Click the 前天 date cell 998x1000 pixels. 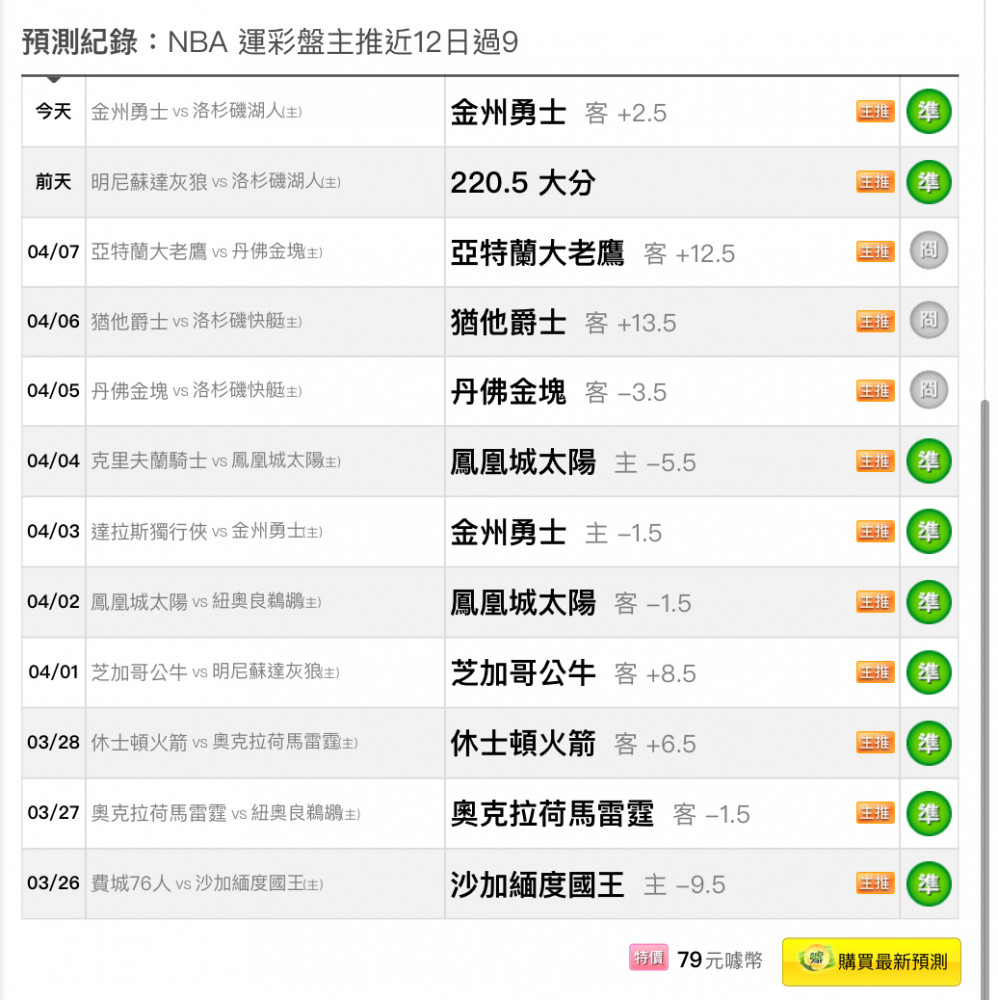tap(54, 182)
